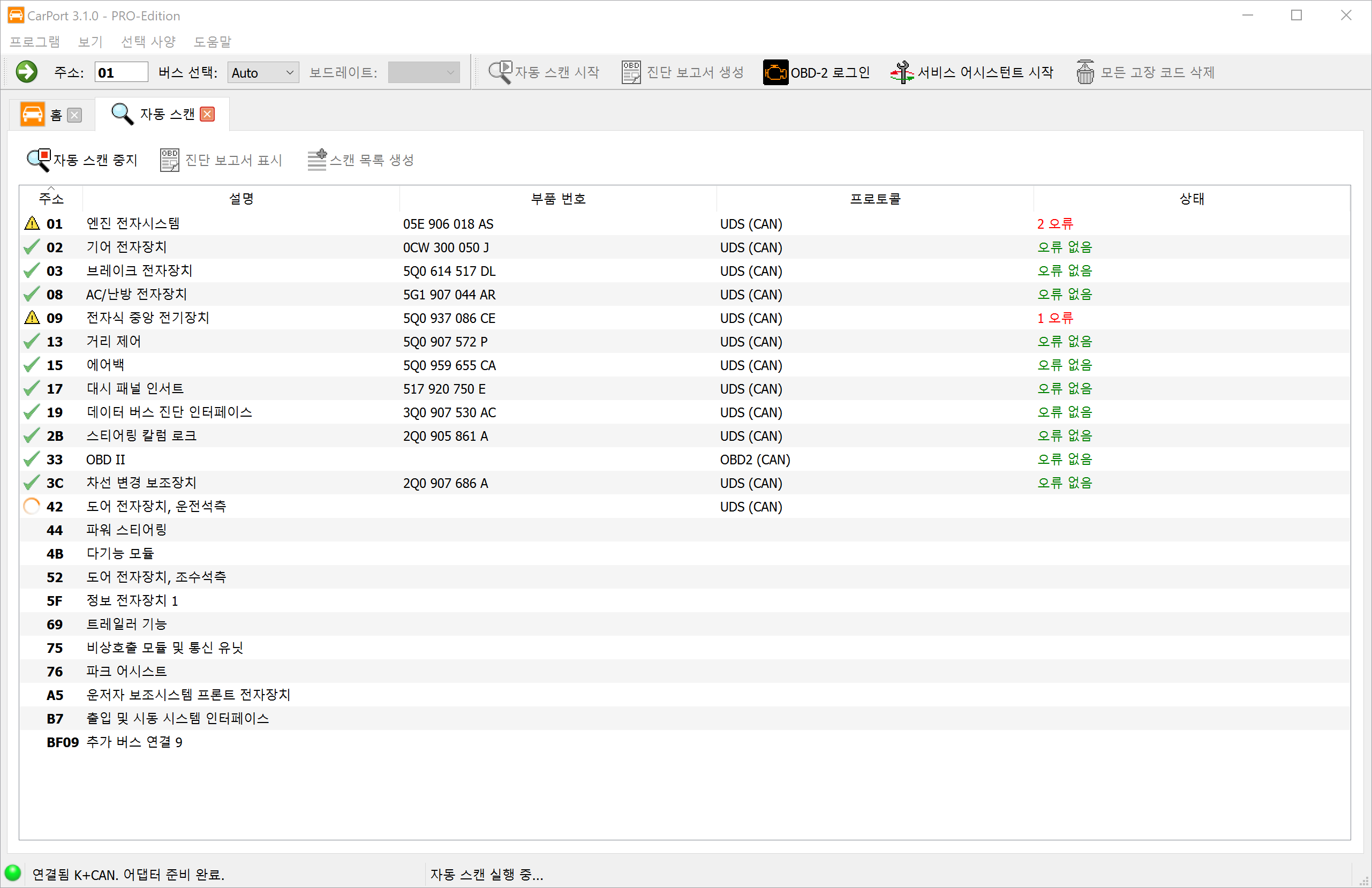Viewport: 1372px width, 888px height.
Task: Click the green go arrow icon
Action: coord(26,72)
